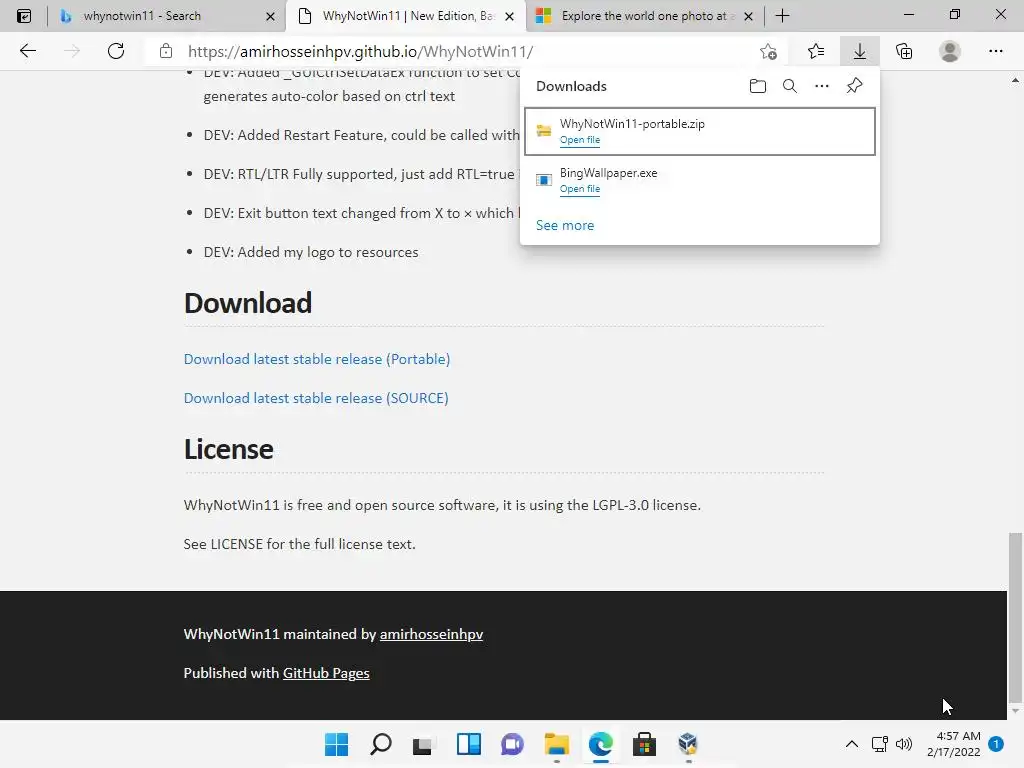Click the scrollbar down arrow

point(1015,711)
